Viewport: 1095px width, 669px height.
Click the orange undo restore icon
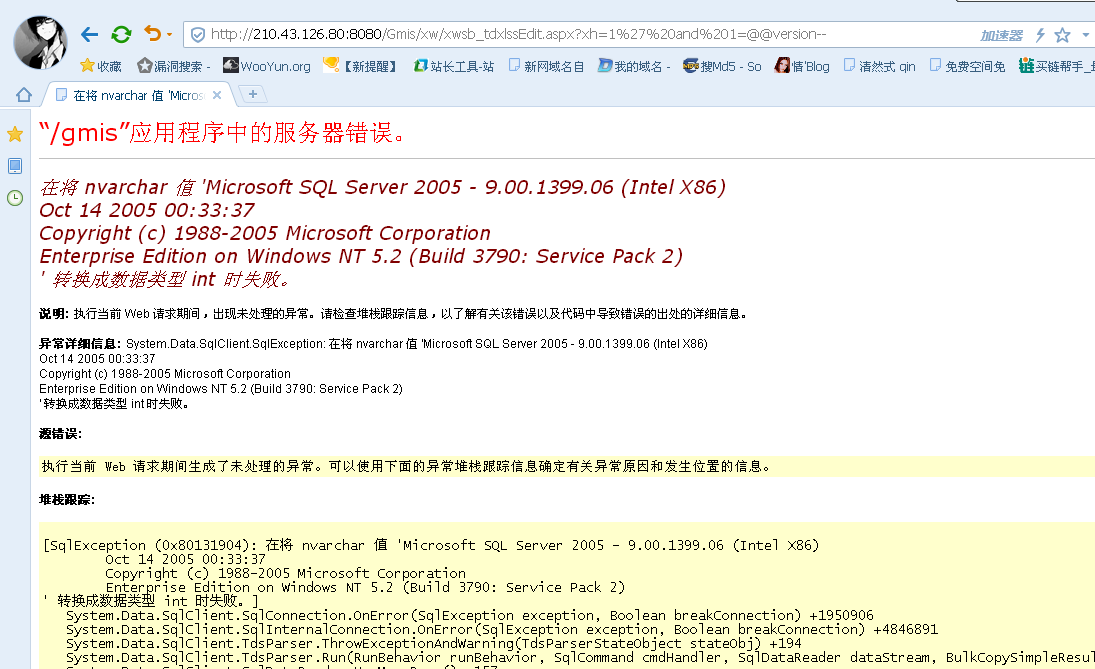[x=152, y=33]
